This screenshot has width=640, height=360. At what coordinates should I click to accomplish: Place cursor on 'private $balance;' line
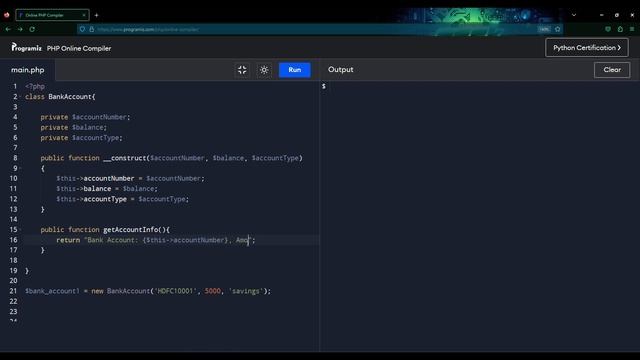tap(73, 127)
